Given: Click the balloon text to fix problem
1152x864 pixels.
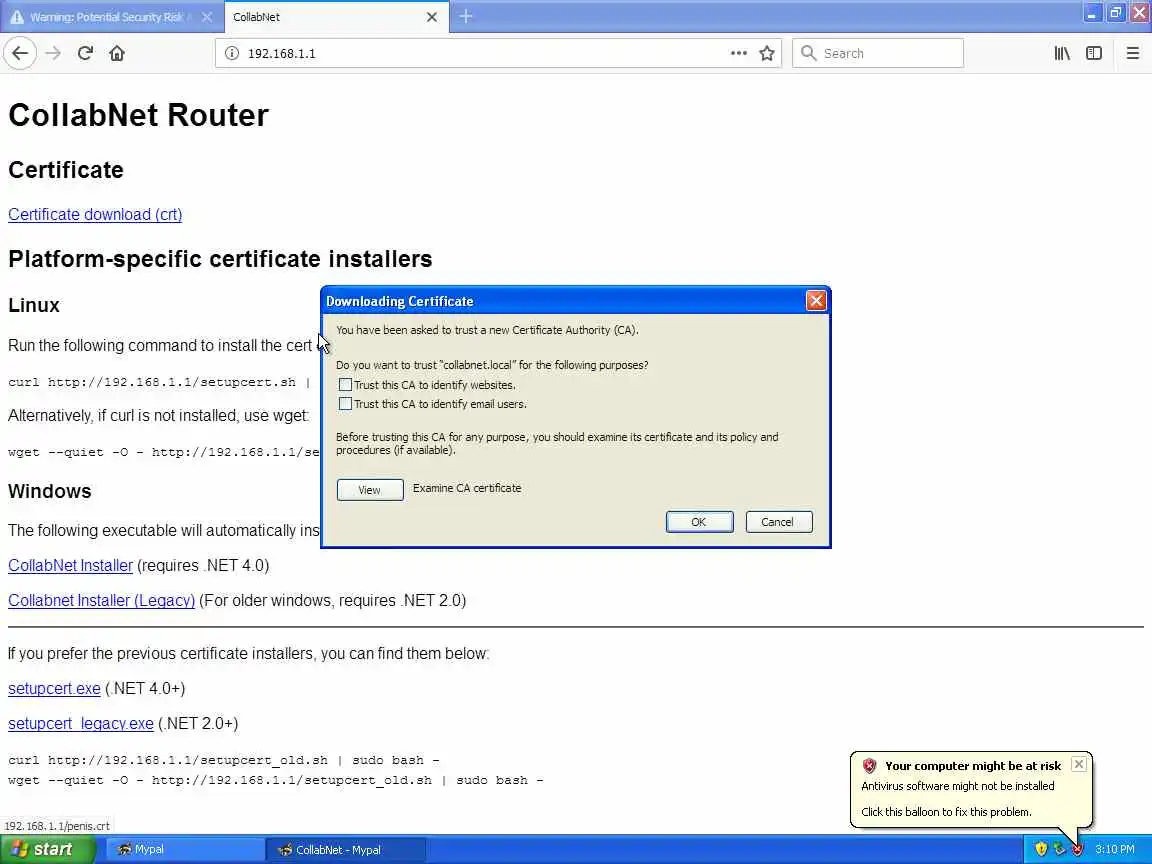Looking at the screenshot, I should [x=946, y=812].
